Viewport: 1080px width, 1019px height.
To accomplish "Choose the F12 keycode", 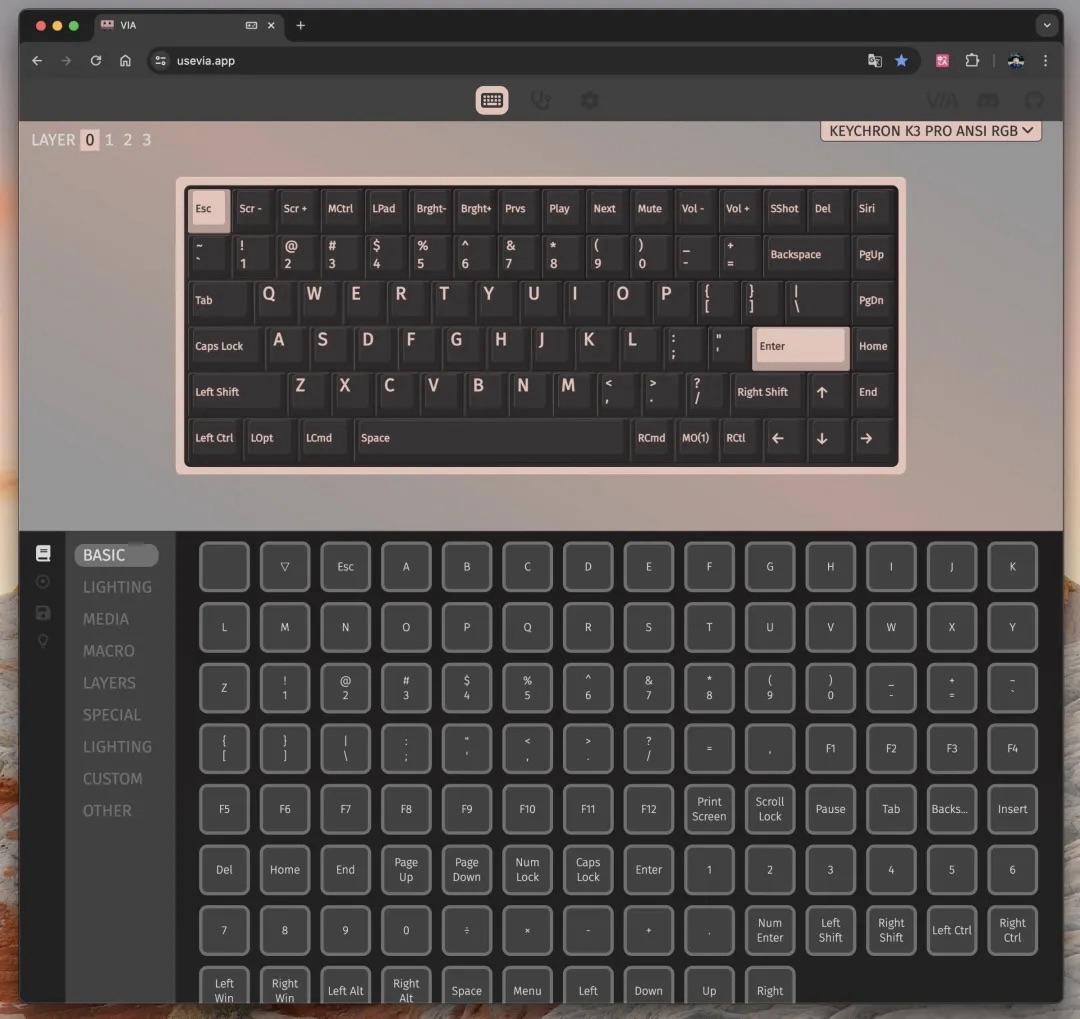I will (648, 810).
